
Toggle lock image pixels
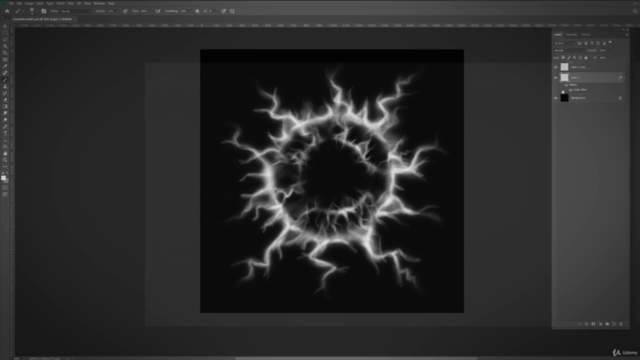click(x=569, y=58)
